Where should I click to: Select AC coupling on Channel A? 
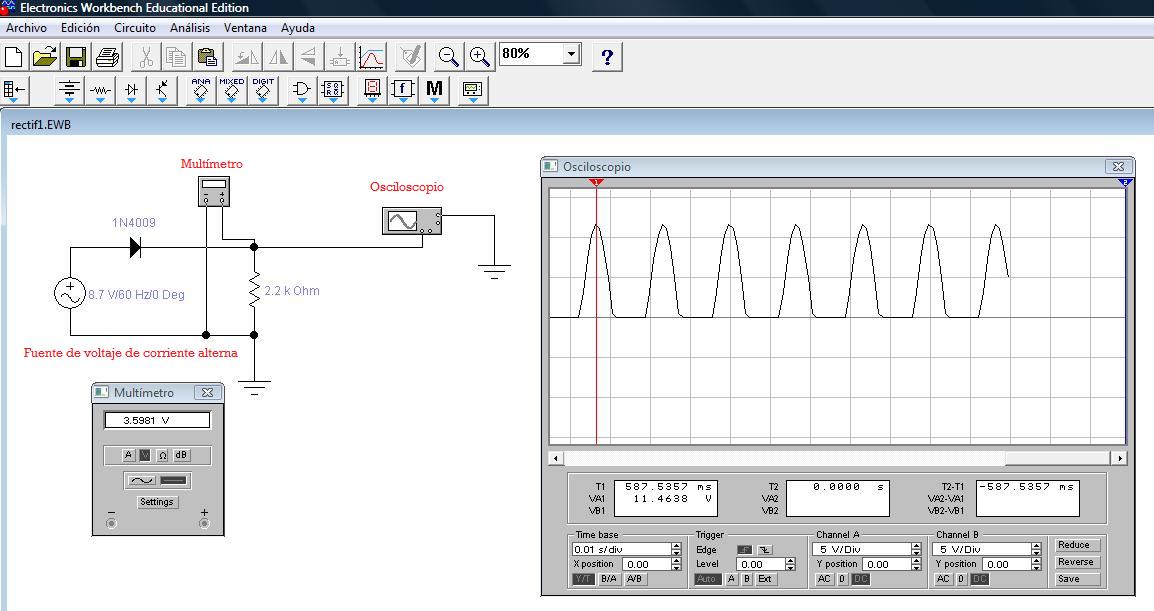pyautogui.click(x=824, y=579)
